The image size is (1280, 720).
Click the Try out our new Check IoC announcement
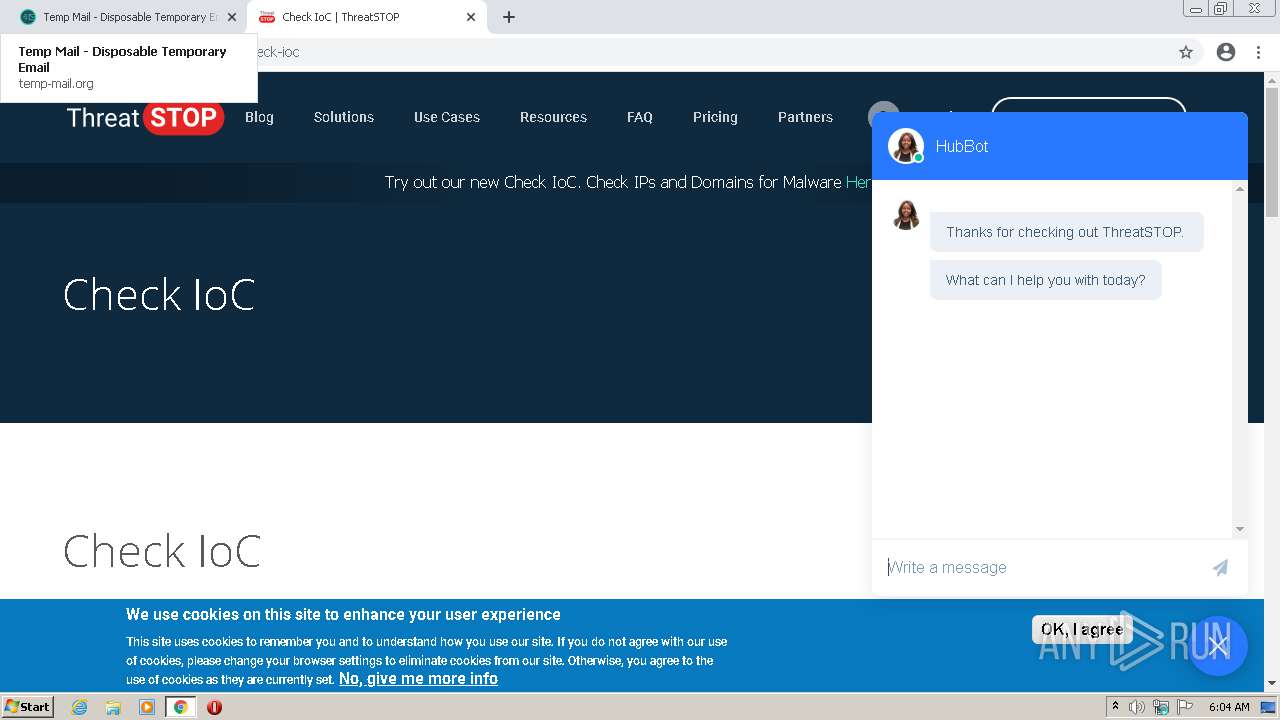coord(628,182)
